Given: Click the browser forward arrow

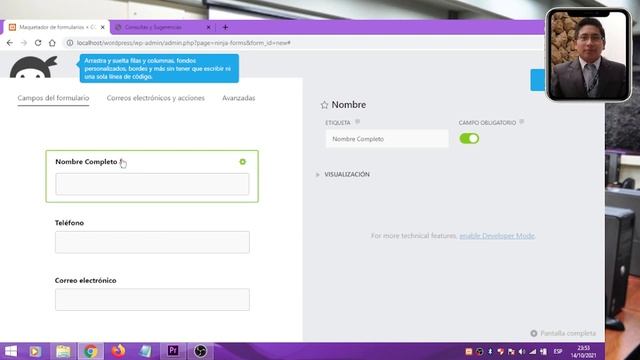Looking at the screenshot, I should 24,43.
